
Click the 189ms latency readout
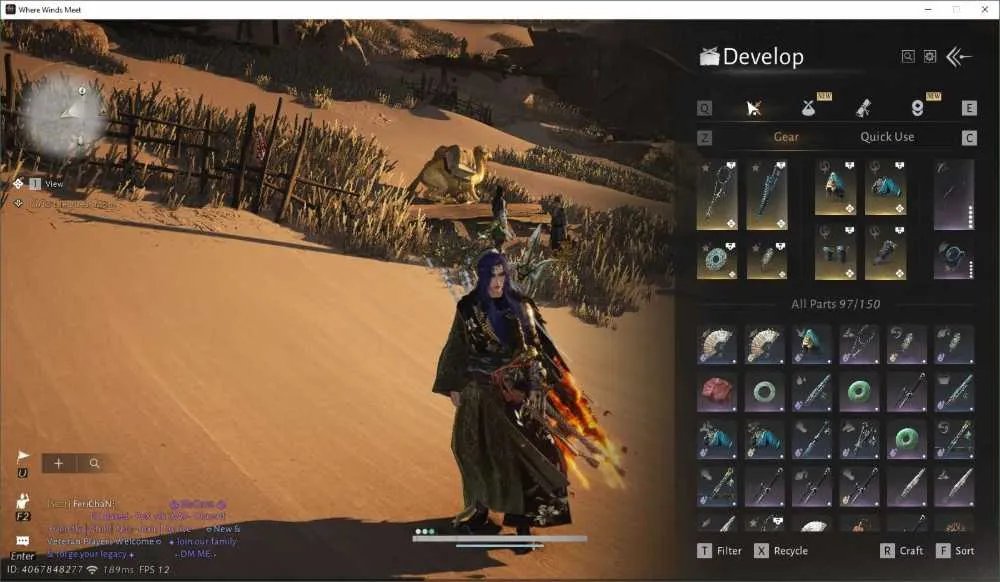point(117,569)
